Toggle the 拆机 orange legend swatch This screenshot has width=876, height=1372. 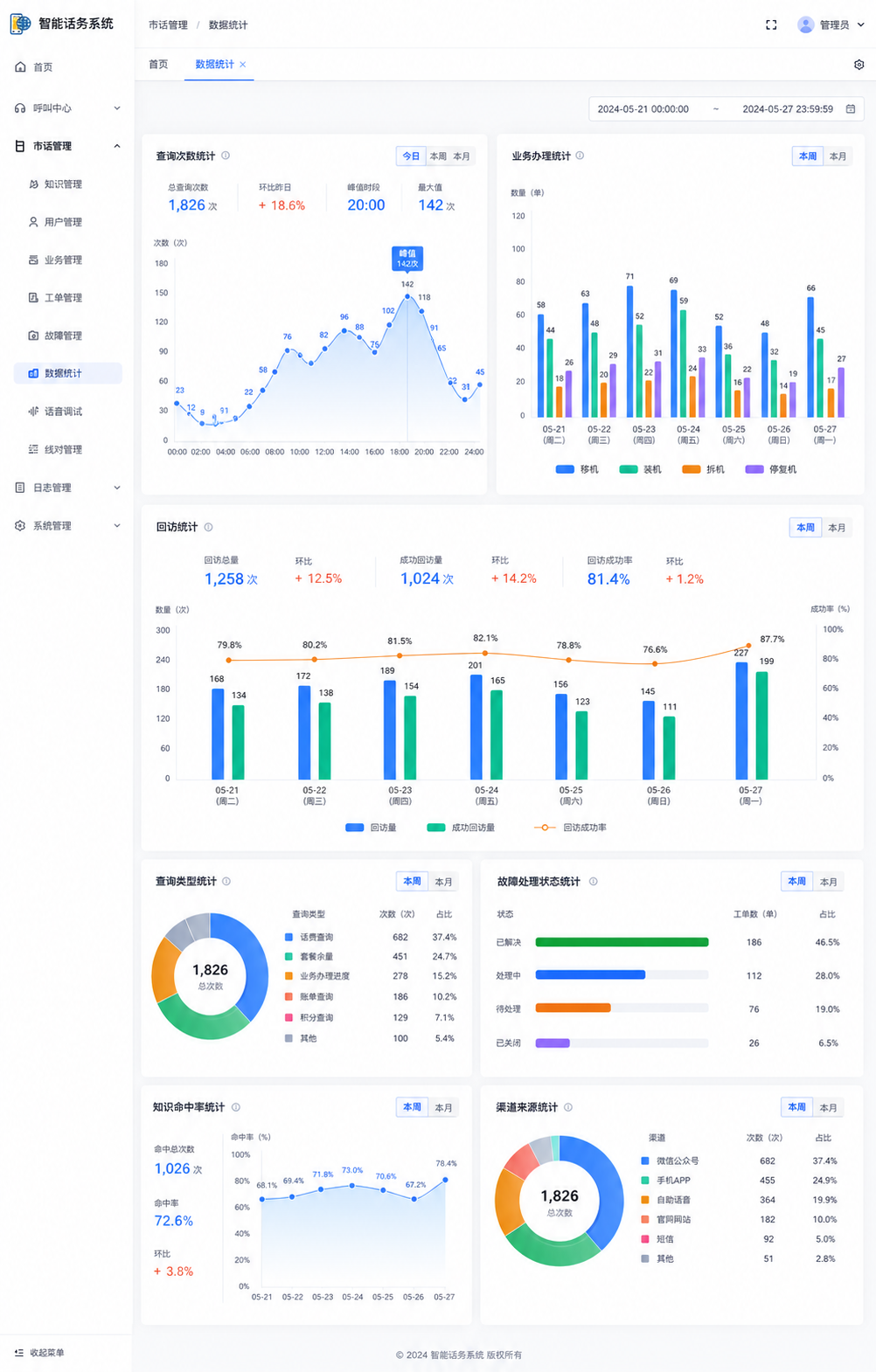pos(692,469)
